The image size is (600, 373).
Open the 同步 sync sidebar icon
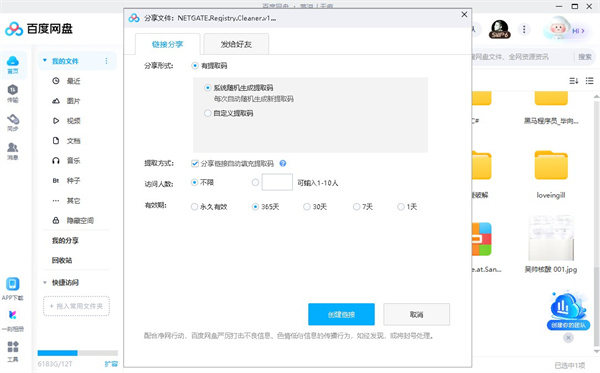point(13,122)
